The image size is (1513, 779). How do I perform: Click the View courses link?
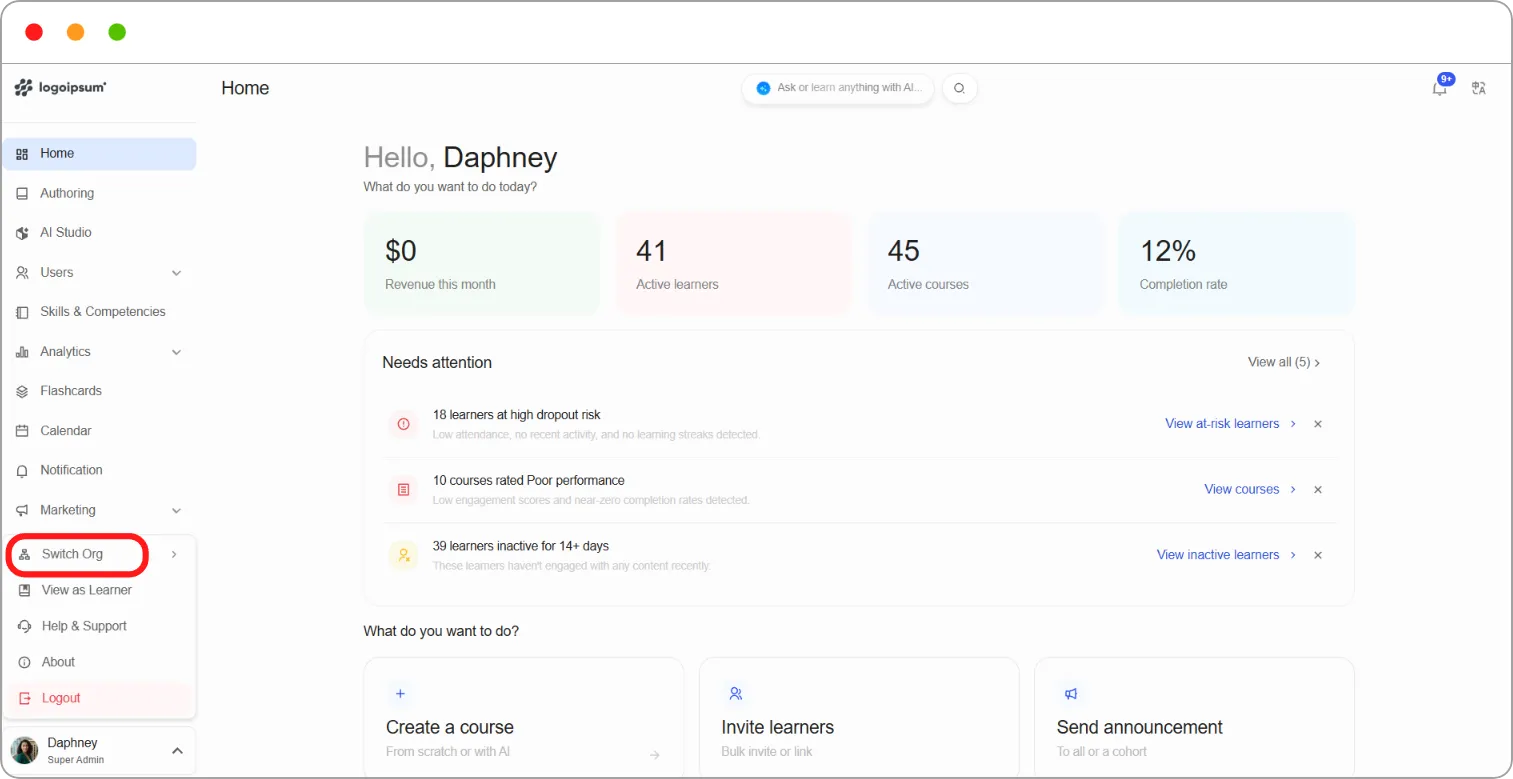point(1242,489)
